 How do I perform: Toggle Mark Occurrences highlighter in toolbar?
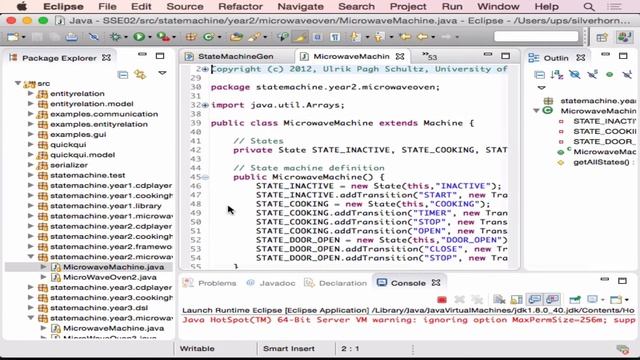pos(300,37)
